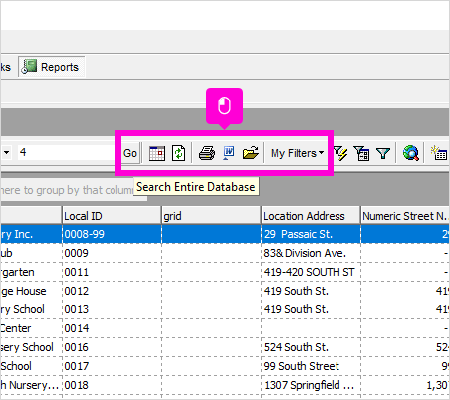
Task: Expand the dropdown arrow beside search field
Action: (6, 153)
